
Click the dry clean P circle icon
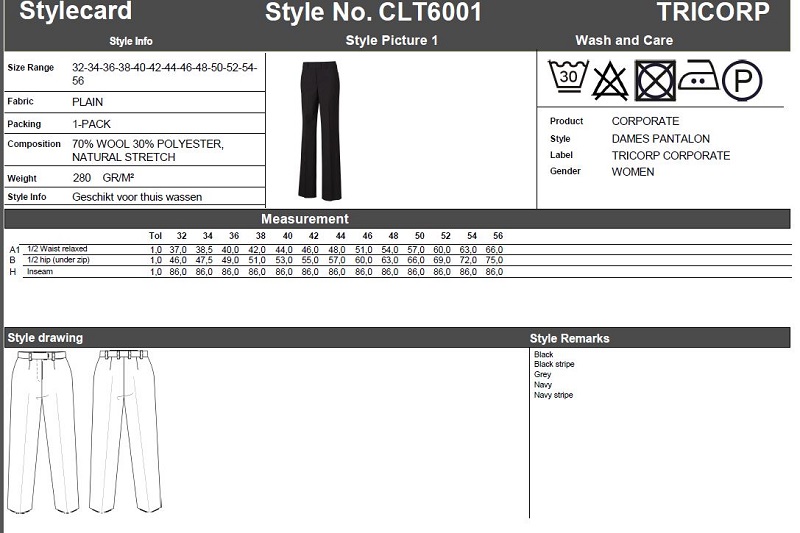point(741,81)
